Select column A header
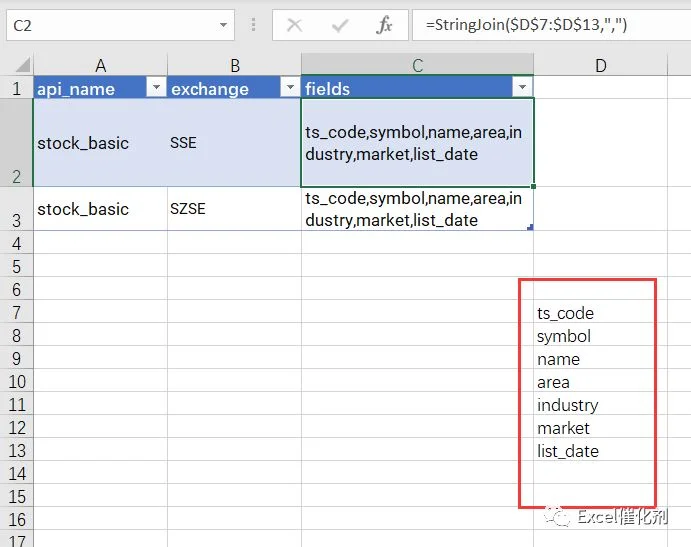Image resolution: width=691 pixels, height=547 pixels. [100, 65]
